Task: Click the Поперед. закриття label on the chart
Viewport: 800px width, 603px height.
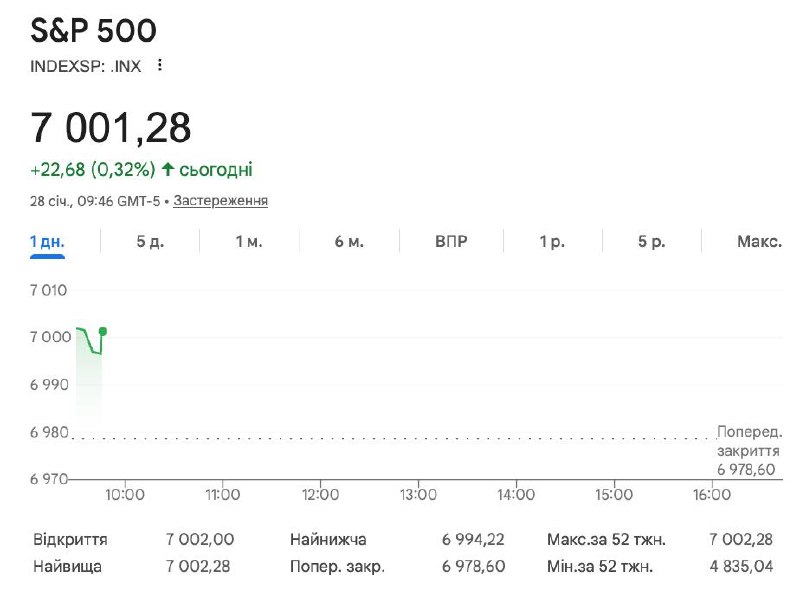Action: 749,441
